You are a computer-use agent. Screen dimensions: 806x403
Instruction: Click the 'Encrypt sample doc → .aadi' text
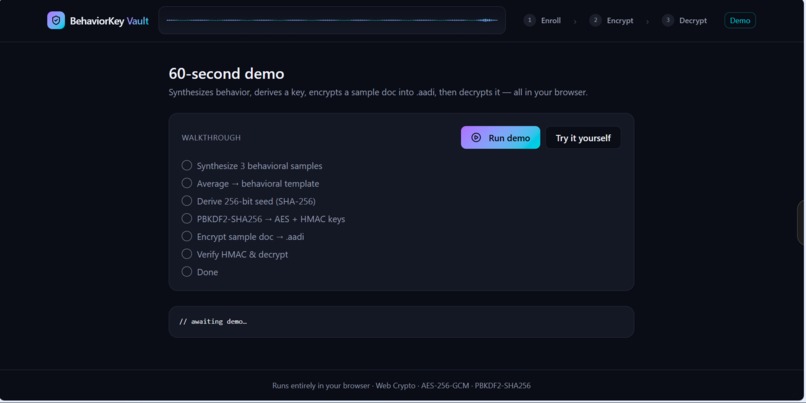pos(250,237)
